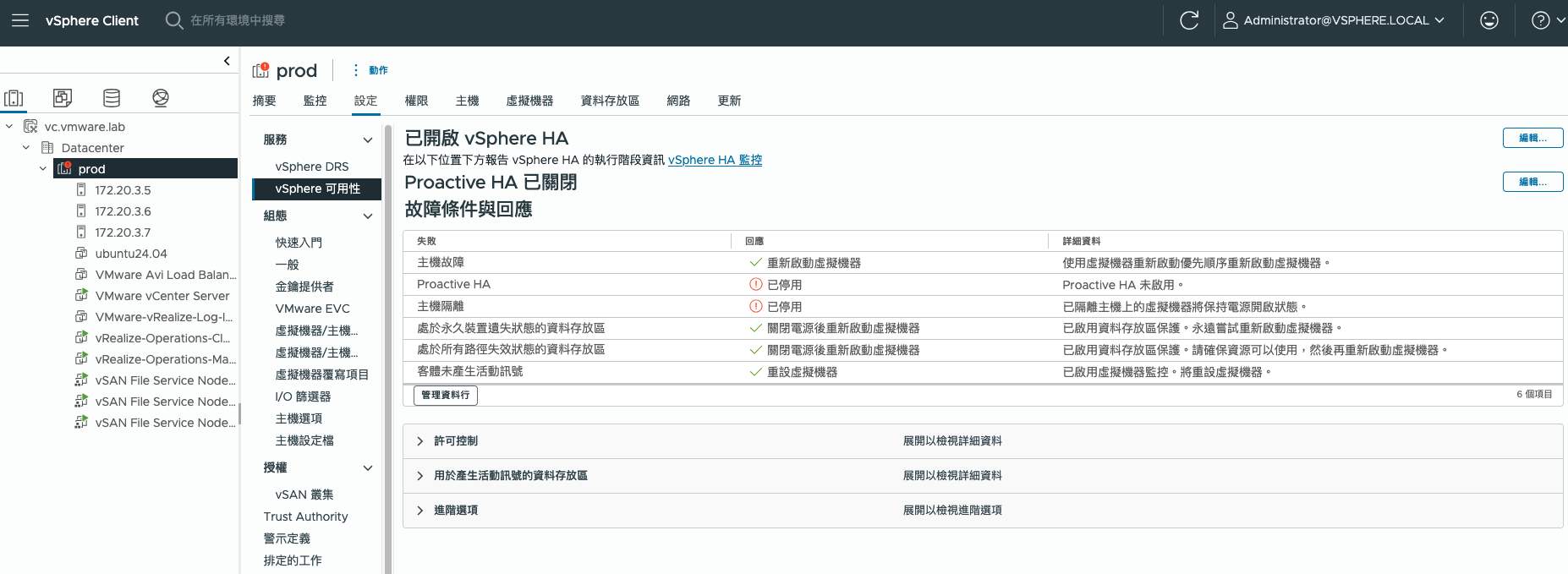This screenshot has height=574, width=1568.
Task: Expand the 進階選項 section
Action: (x=420, y=511)
